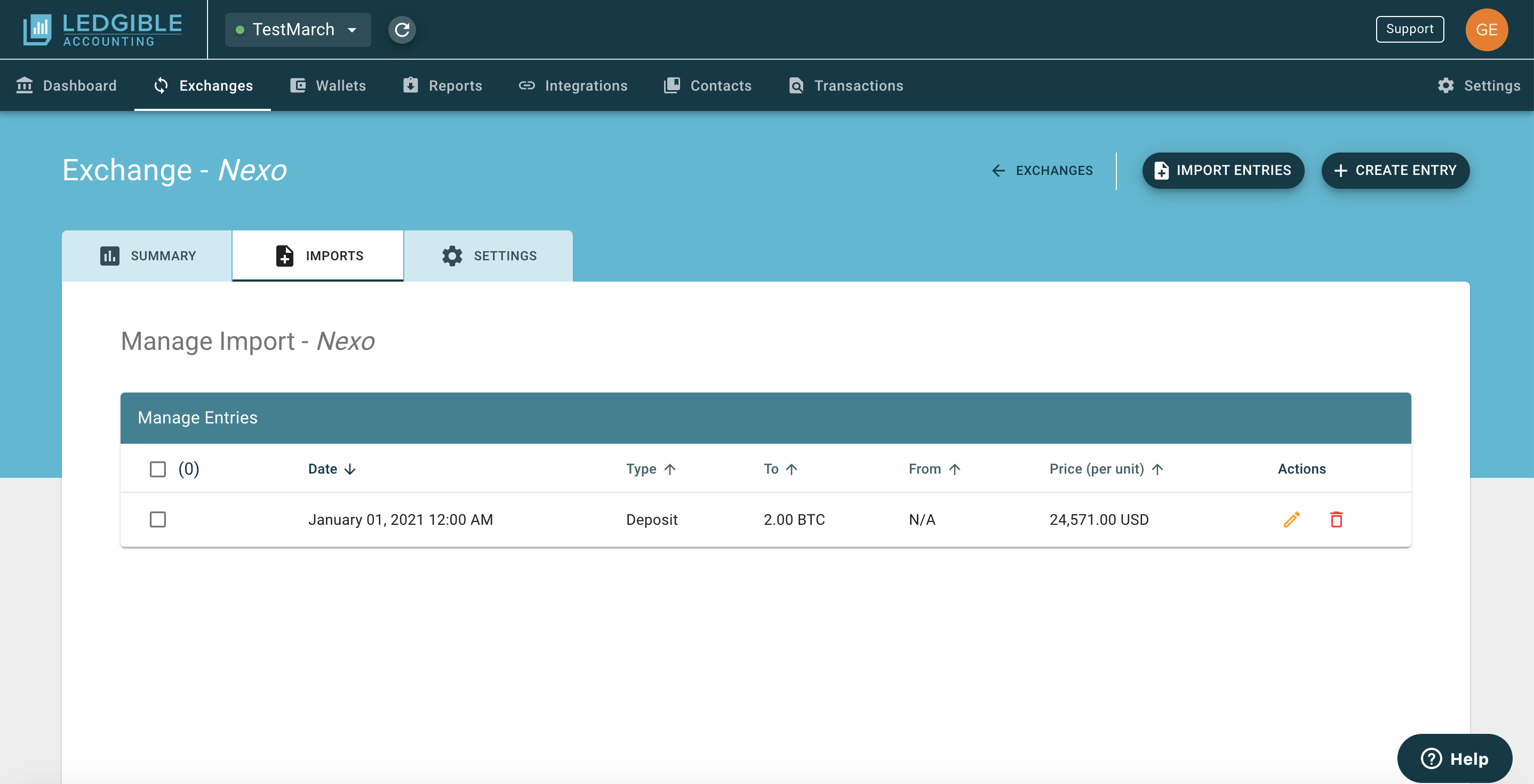The width and height of the screenshot is (1534, 784).
Task: Click the N/A From cell
Action: 922,519
